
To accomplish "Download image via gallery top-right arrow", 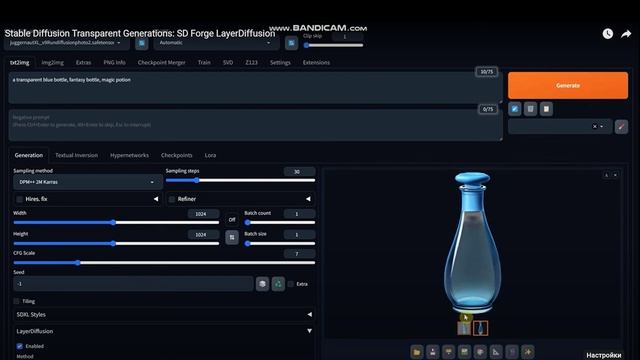I will point(607,175).
